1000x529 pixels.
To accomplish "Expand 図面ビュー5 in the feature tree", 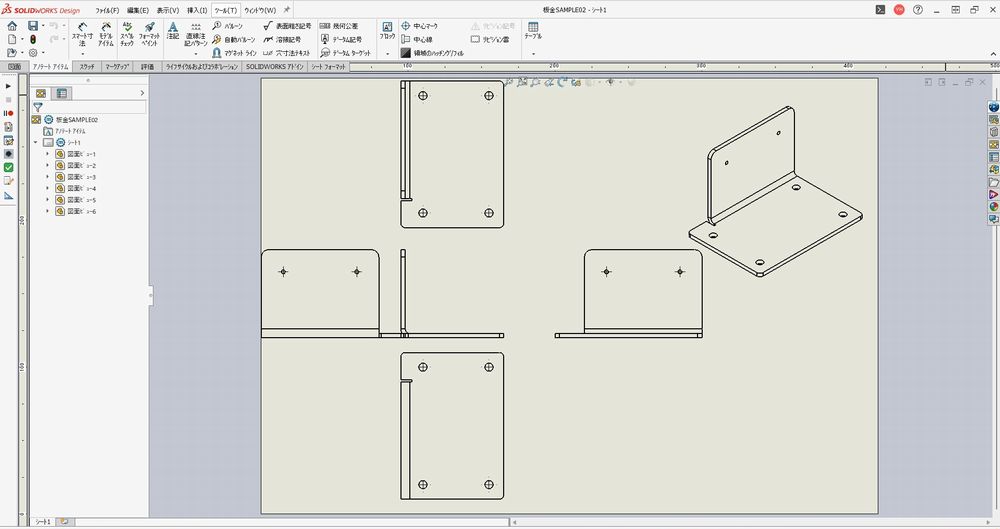I will point(47,200).
